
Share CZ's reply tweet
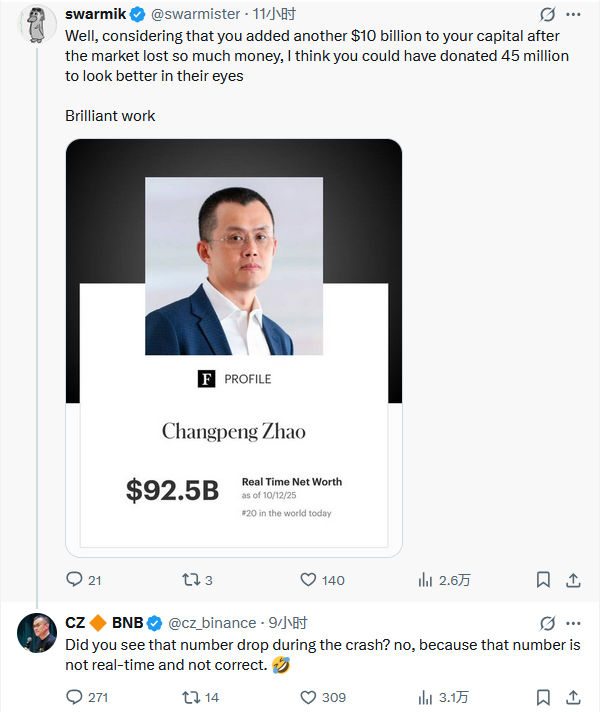click(573, 697)
